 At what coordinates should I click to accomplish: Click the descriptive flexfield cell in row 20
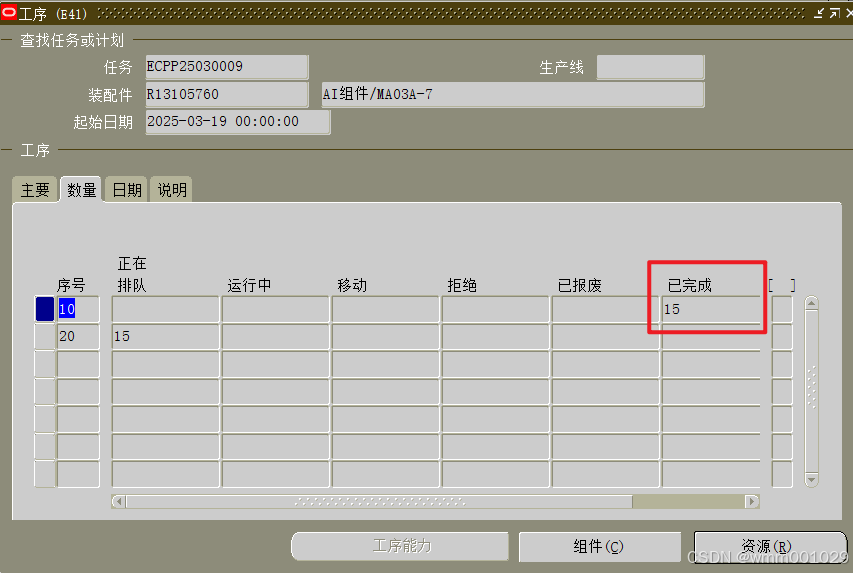(x=782, y=336)
